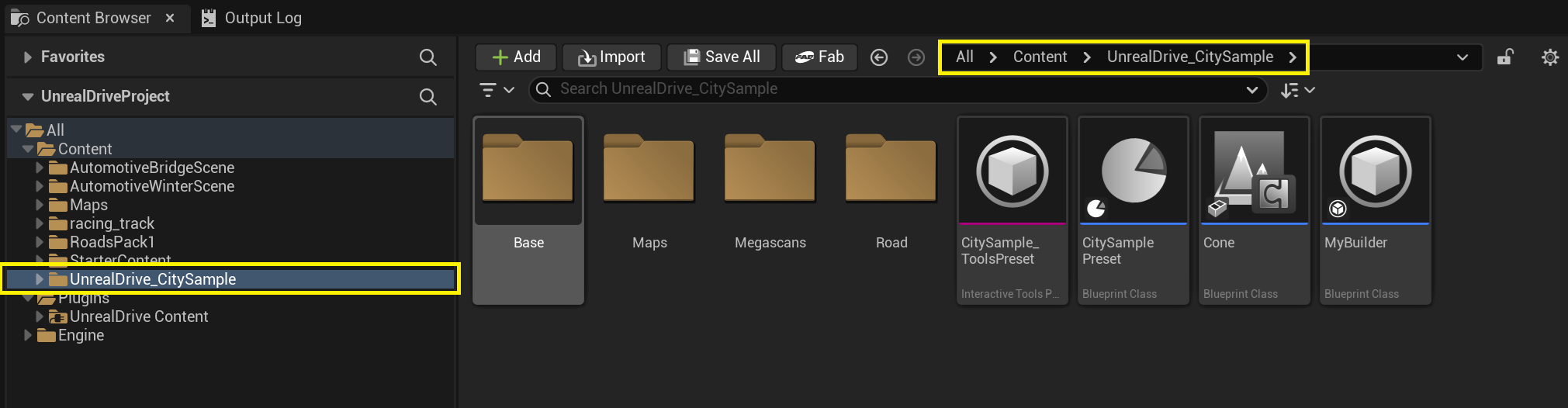
Task: Open Content Browser settings gear
Action: coord(1550,57)
